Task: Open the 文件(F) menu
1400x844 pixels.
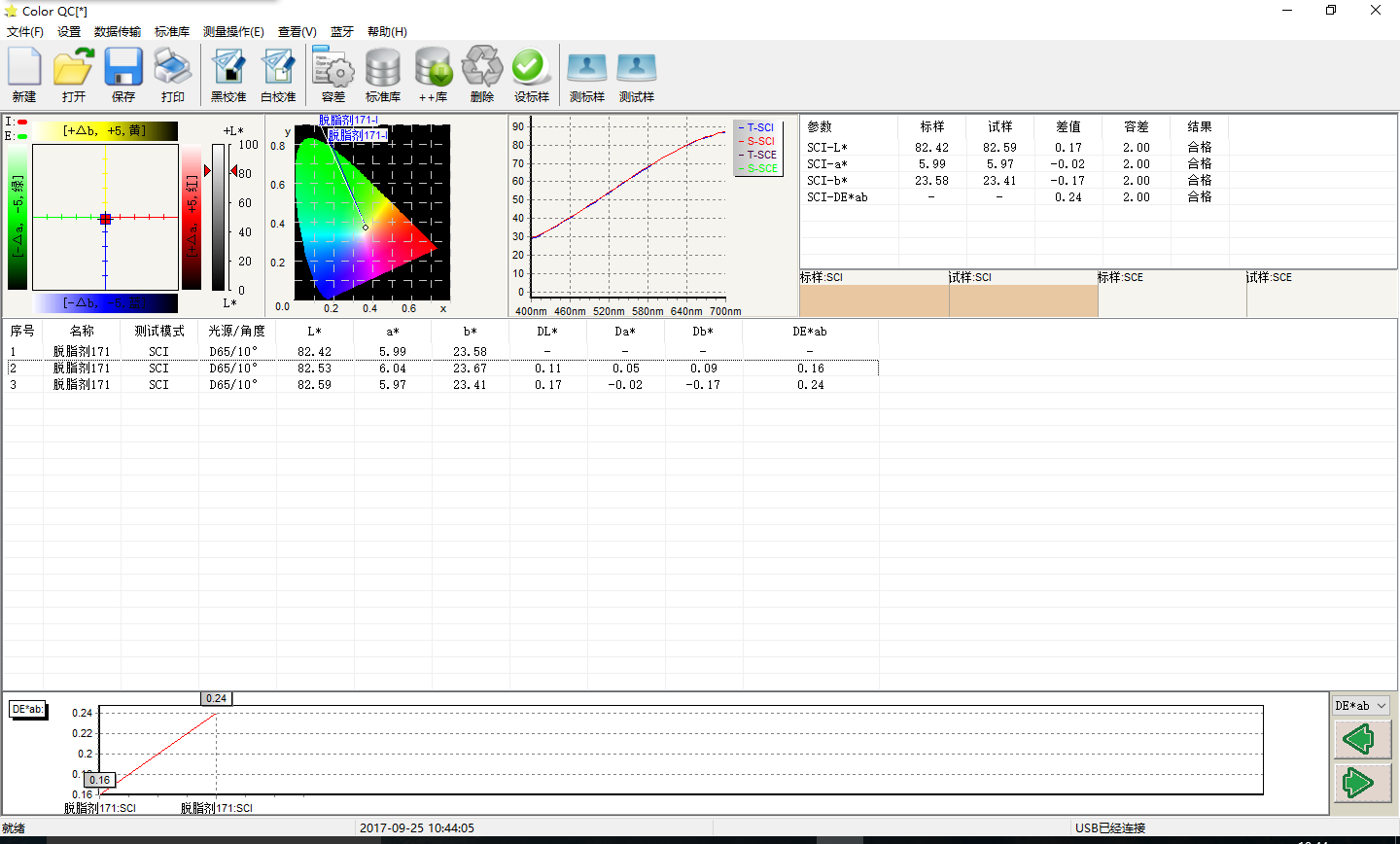Action: (x=25, y=32)
